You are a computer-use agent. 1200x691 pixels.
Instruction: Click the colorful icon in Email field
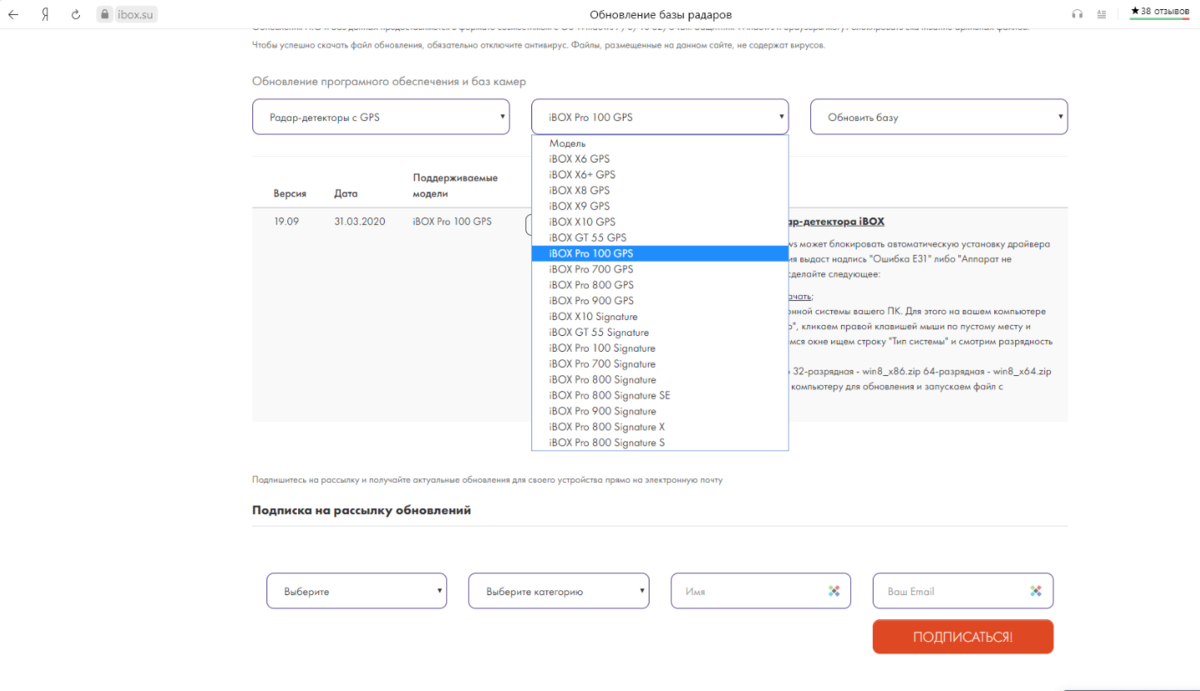(x=1036, y=591)
